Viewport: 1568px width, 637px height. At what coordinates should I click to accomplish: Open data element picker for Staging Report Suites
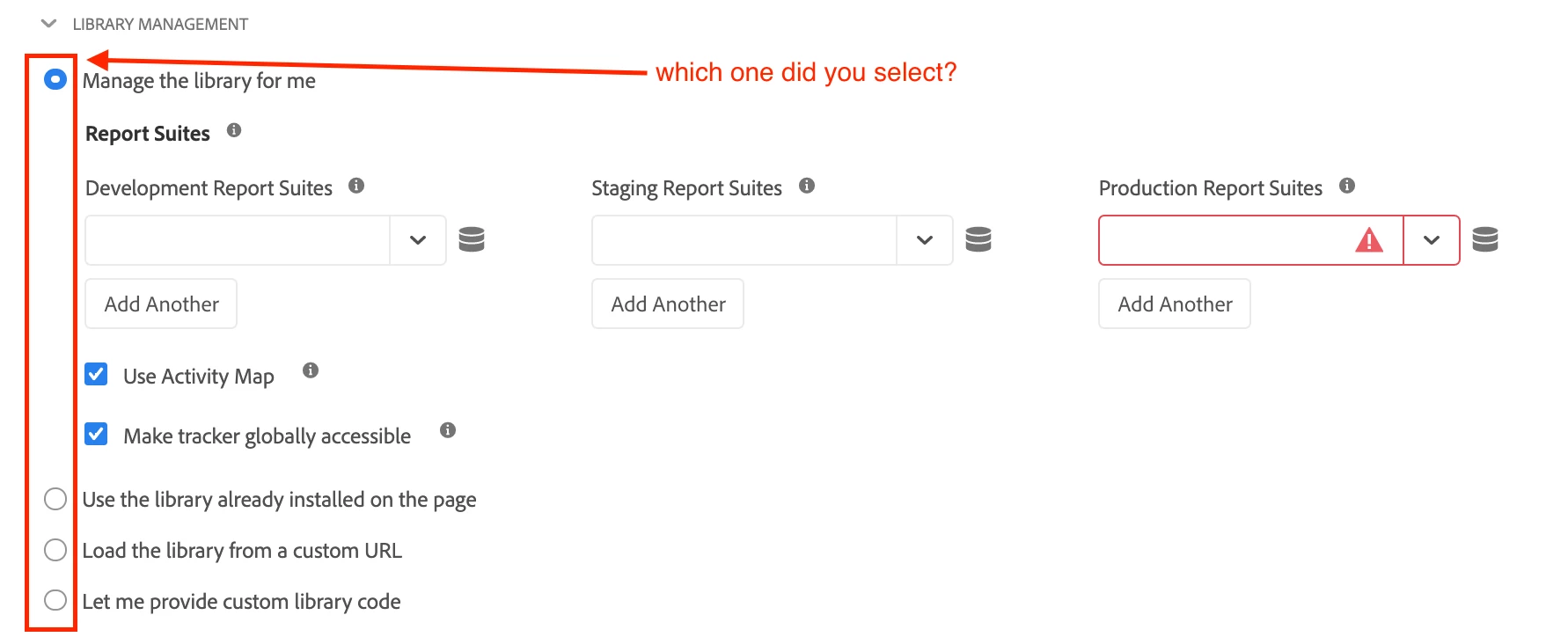978,239
